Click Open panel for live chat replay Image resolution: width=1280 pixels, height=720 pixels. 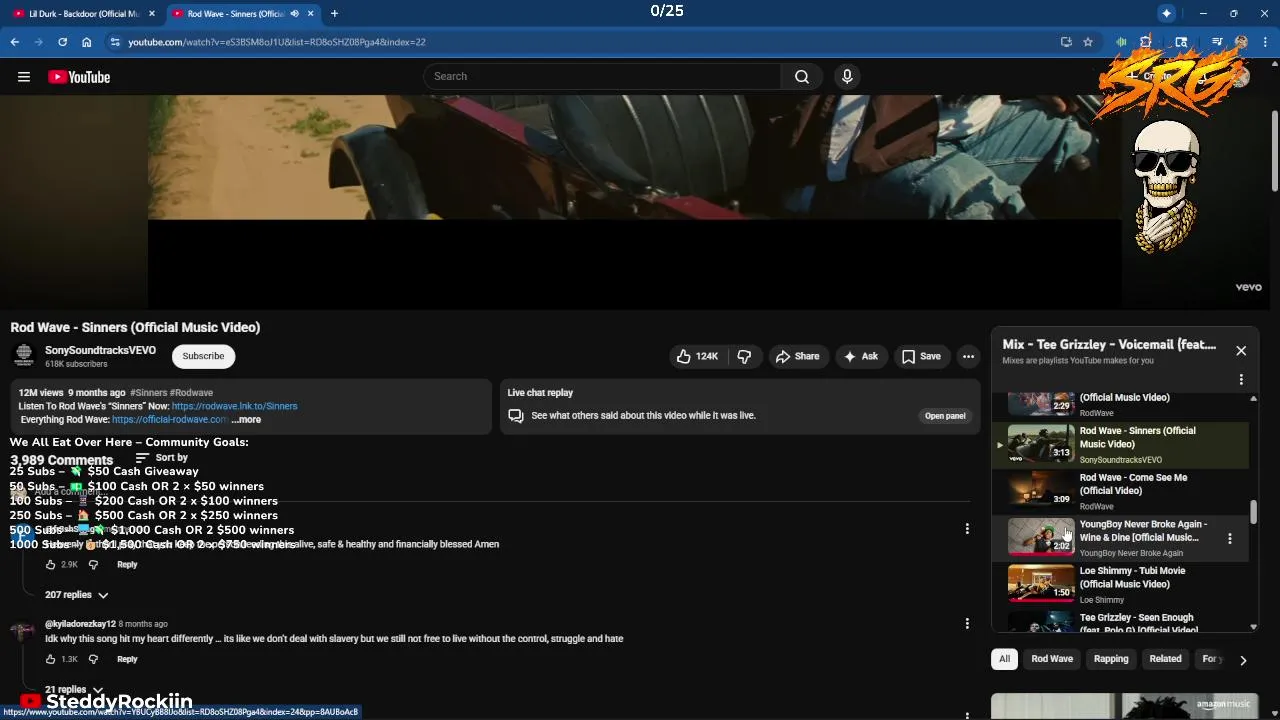coord(945,416)
